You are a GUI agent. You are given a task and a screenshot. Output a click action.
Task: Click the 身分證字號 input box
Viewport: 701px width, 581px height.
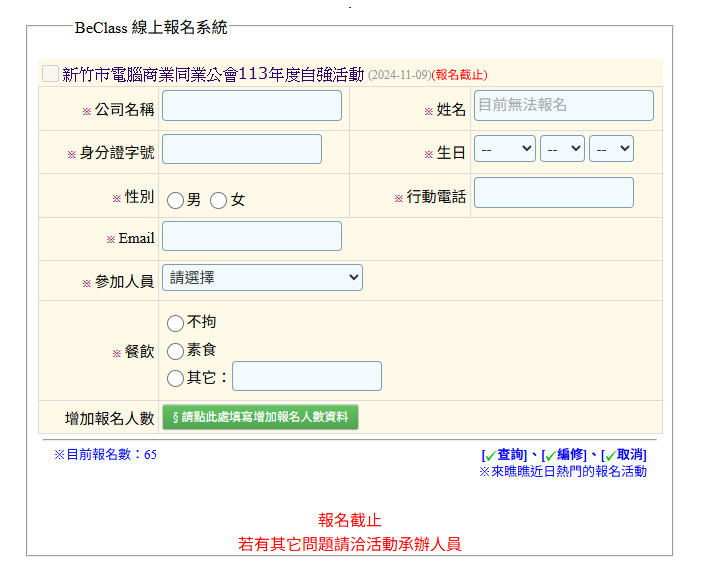[x=242, y=149]
